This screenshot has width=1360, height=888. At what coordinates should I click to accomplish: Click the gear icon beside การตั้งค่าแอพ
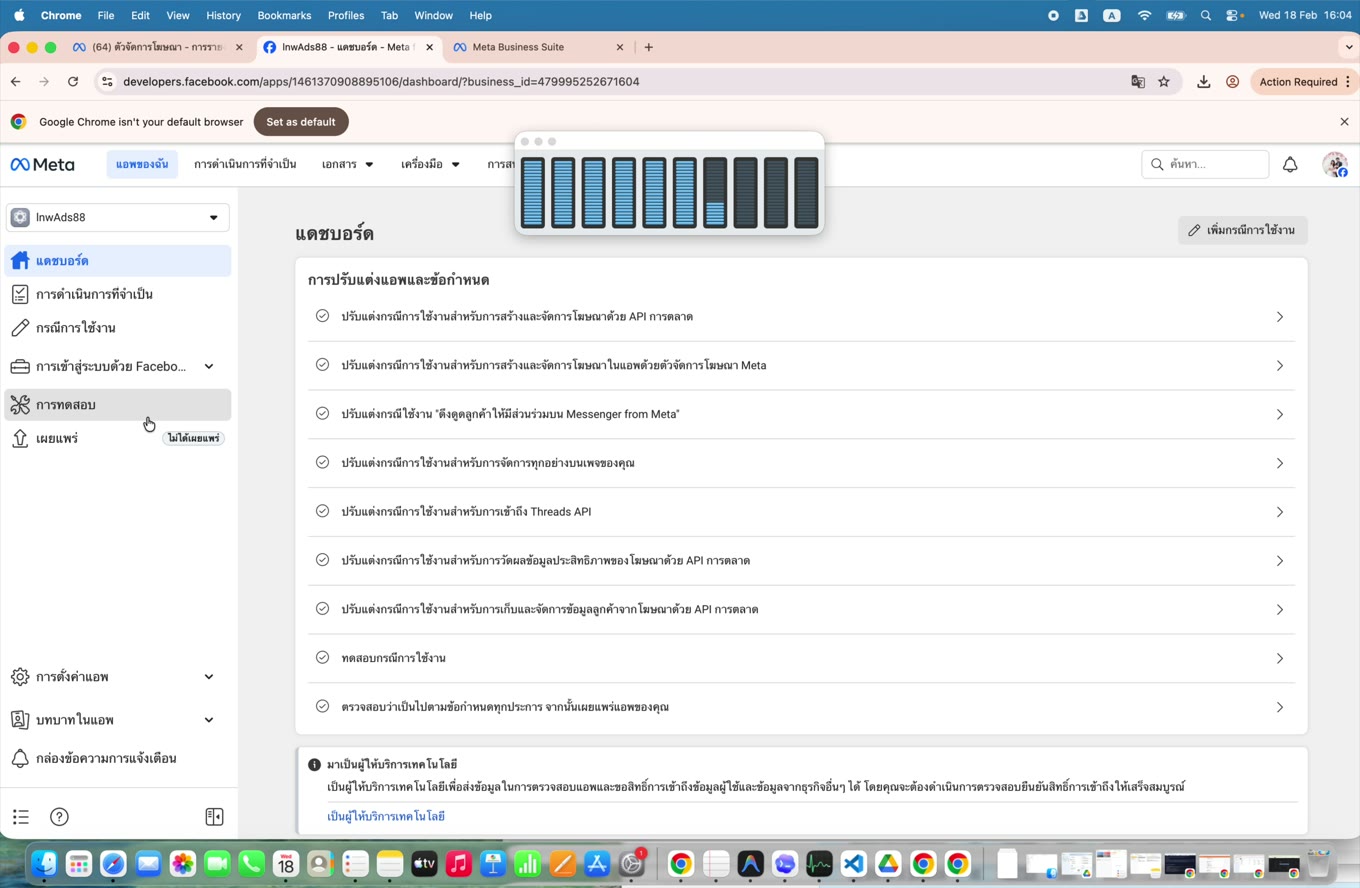pyautogui.click(x=20, y=677)
